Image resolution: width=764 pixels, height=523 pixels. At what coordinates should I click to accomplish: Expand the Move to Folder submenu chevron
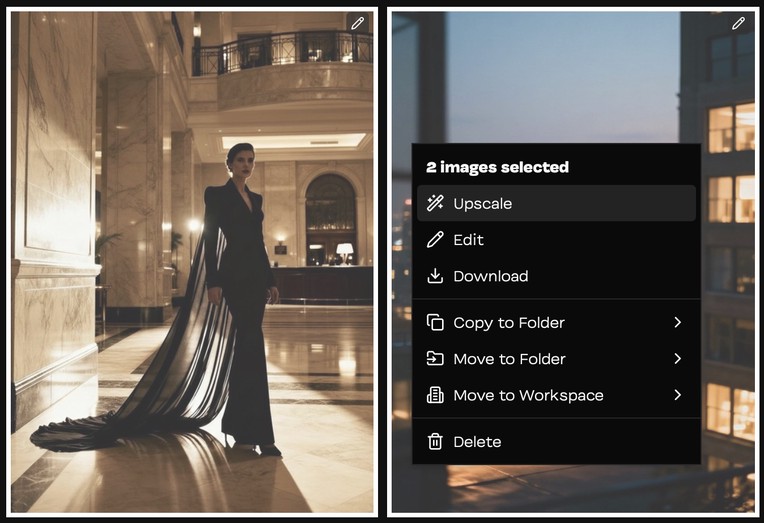pos(677,359)
